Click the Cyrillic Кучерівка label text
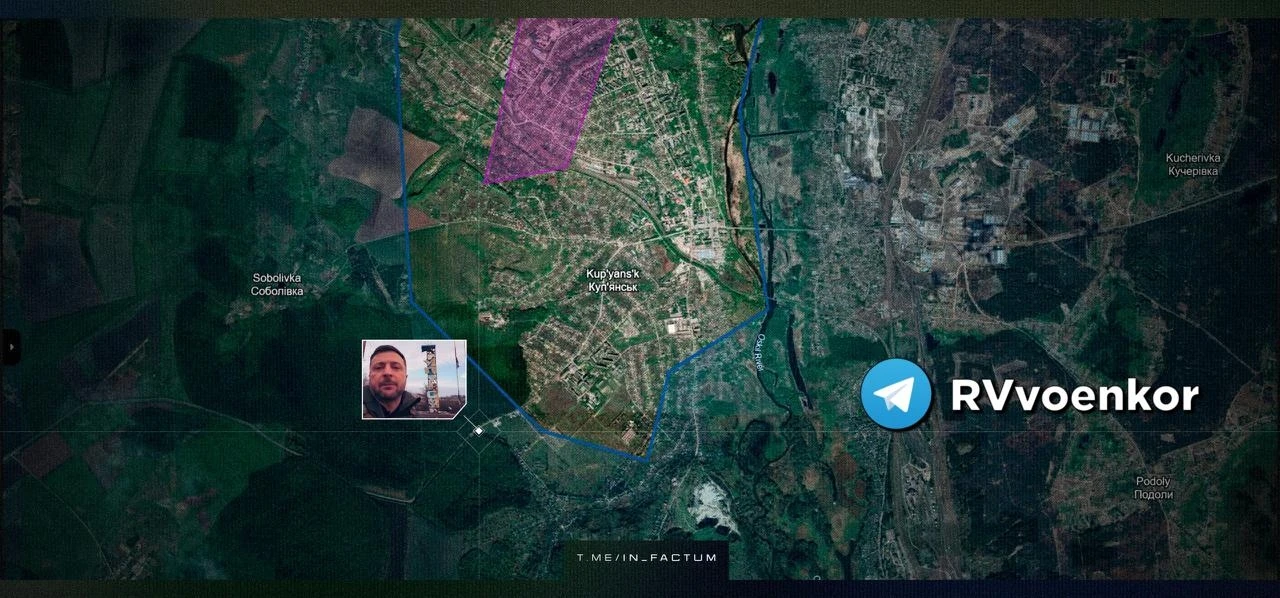This screenshot has height=598, width=1280. click(1193, 171)
